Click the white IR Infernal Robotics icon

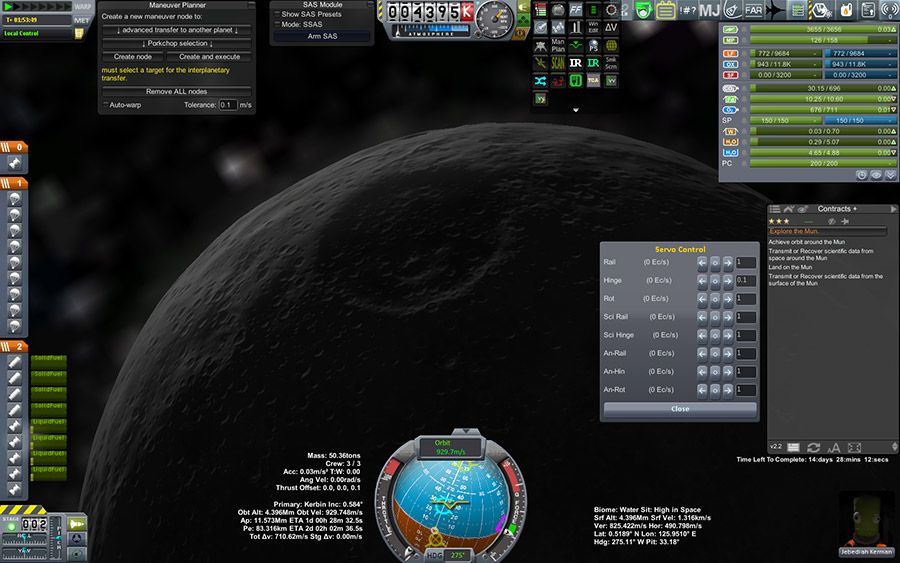click(x=575, y=63)
